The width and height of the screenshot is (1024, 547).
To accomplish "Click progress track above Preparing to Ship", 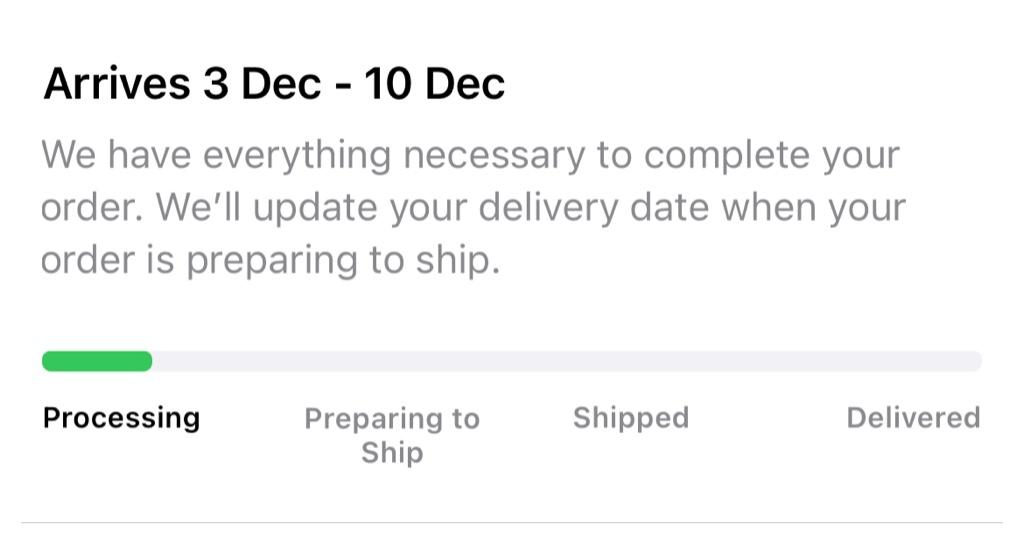I will (x=392, y=361).
